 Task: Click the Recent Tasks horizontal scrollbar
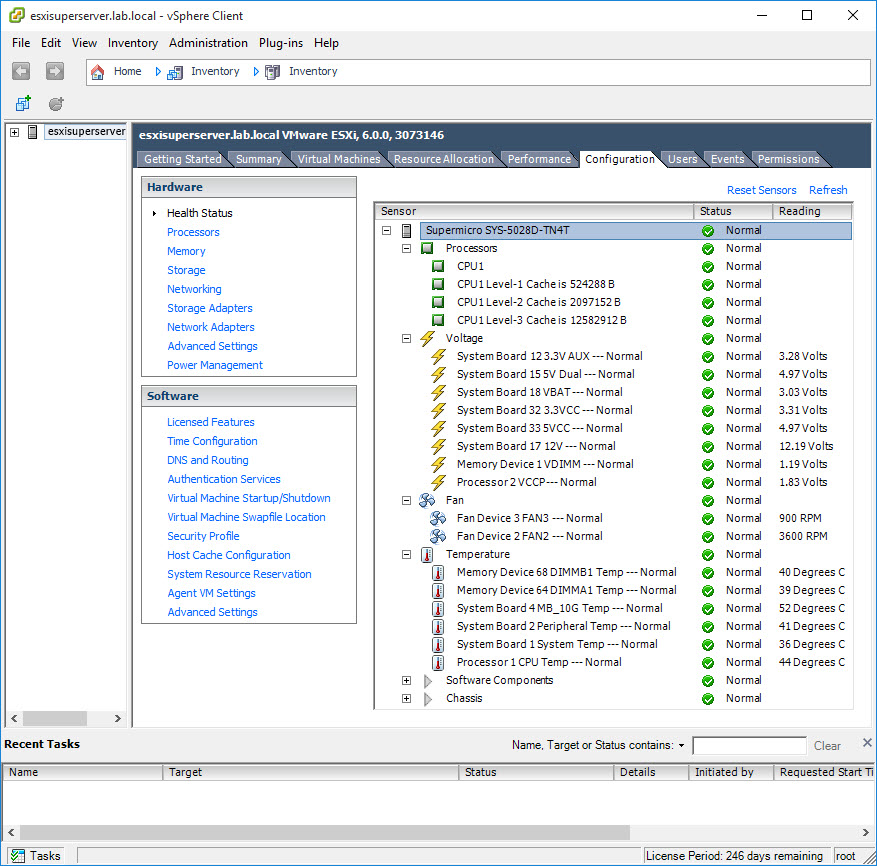click(x=325, y=832)
